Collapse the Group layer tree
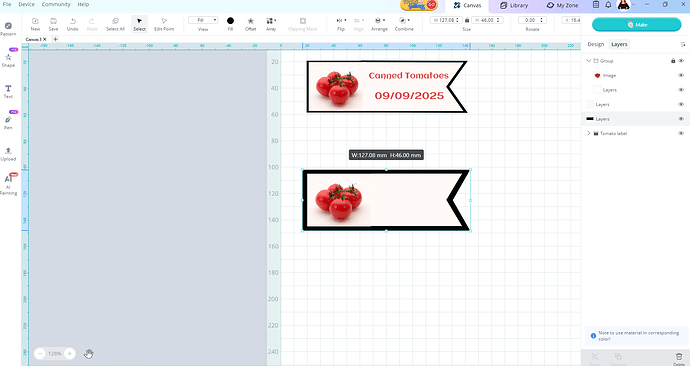The height and width of the screenshot is (366, 690). pos(588,61)
